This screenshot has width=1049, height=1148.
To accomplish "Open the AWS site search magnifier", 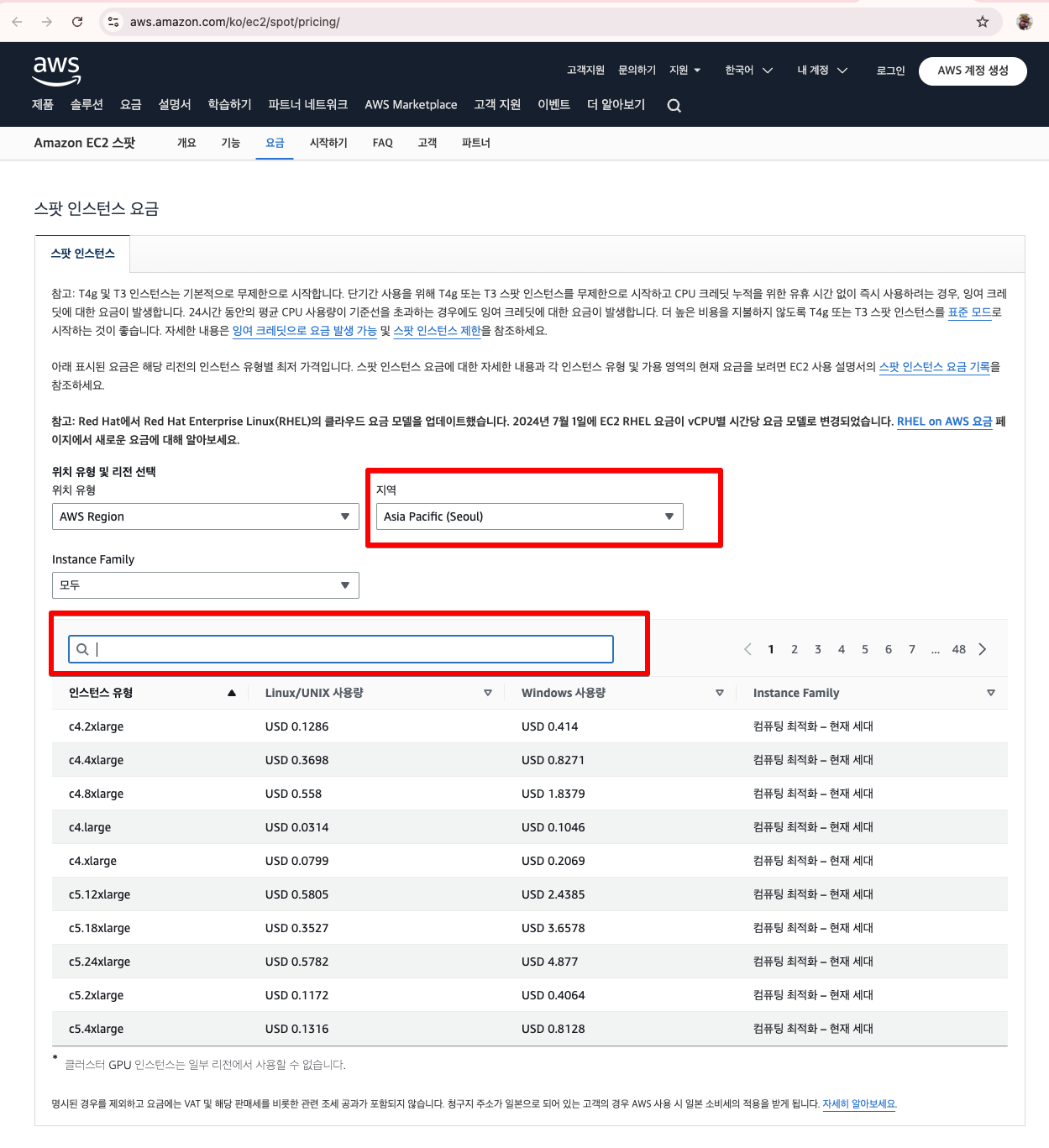I will coord(674,105).
